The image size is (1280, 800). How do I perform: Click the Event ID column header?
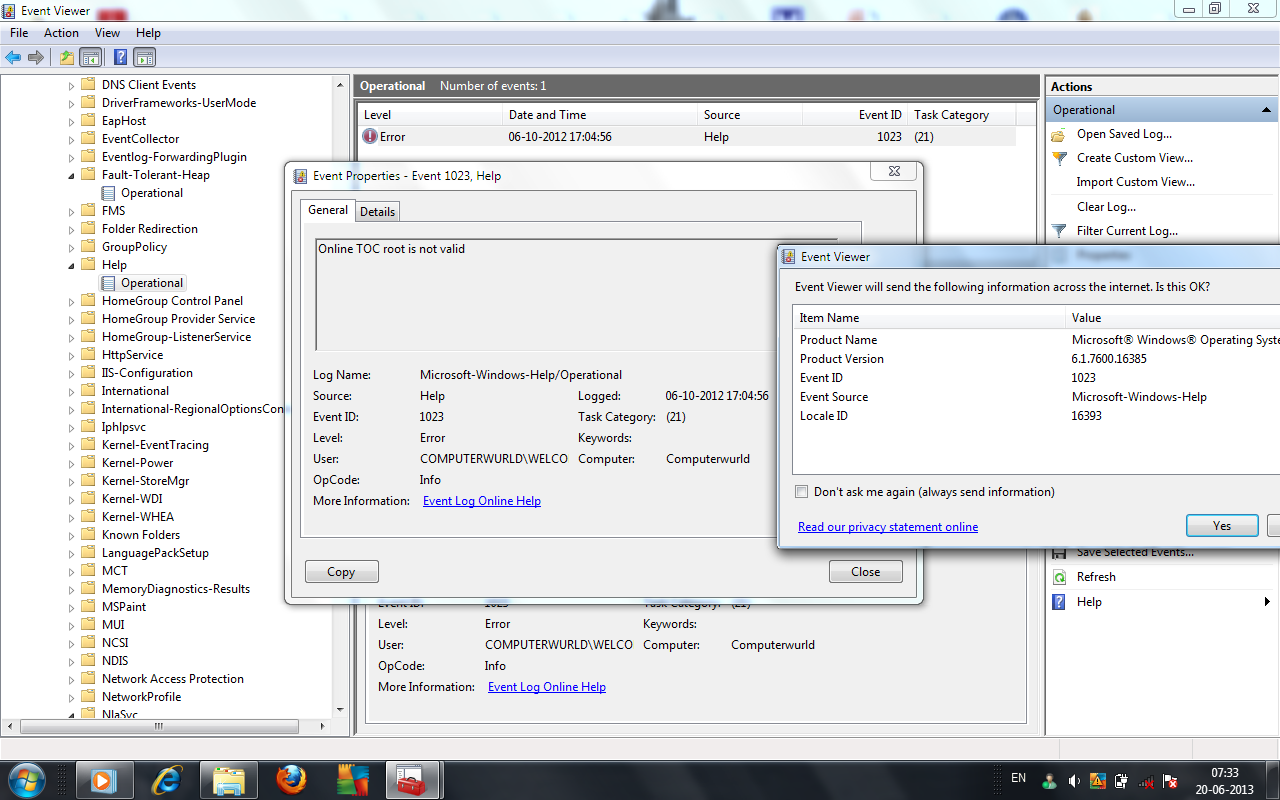(x=855, y=115)
